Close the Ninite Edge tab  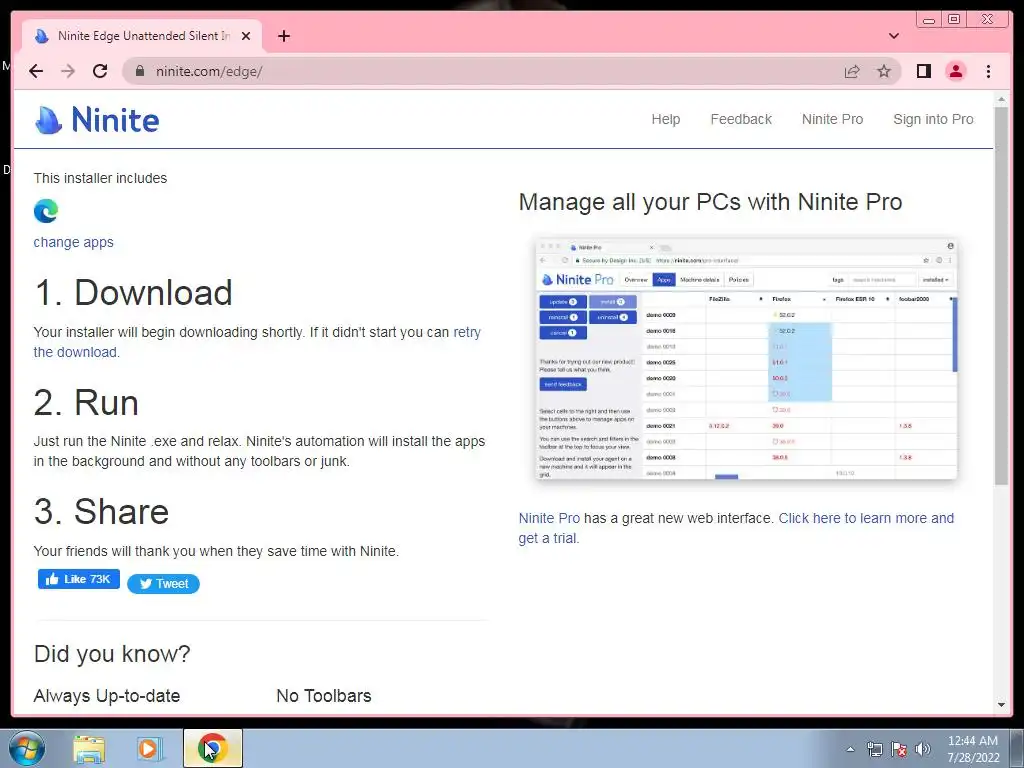coord(246,36)
